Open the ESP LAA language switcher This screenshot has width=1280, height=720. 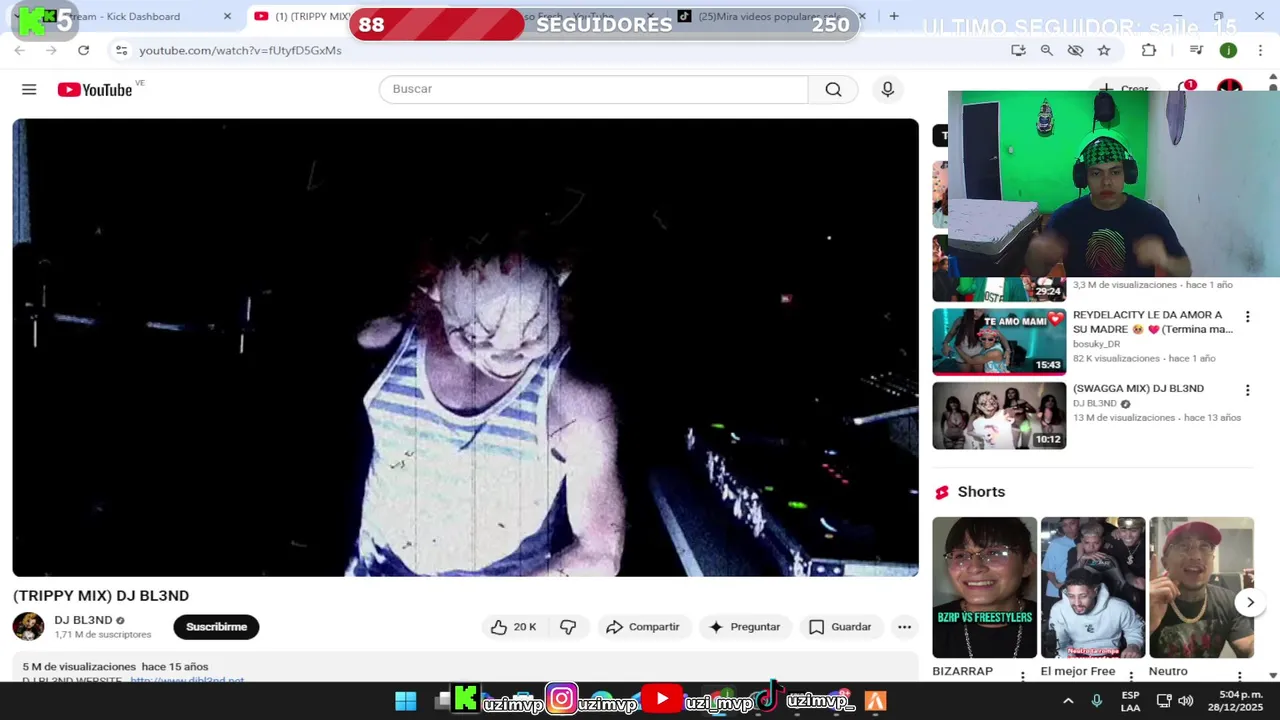point(1130,701)
